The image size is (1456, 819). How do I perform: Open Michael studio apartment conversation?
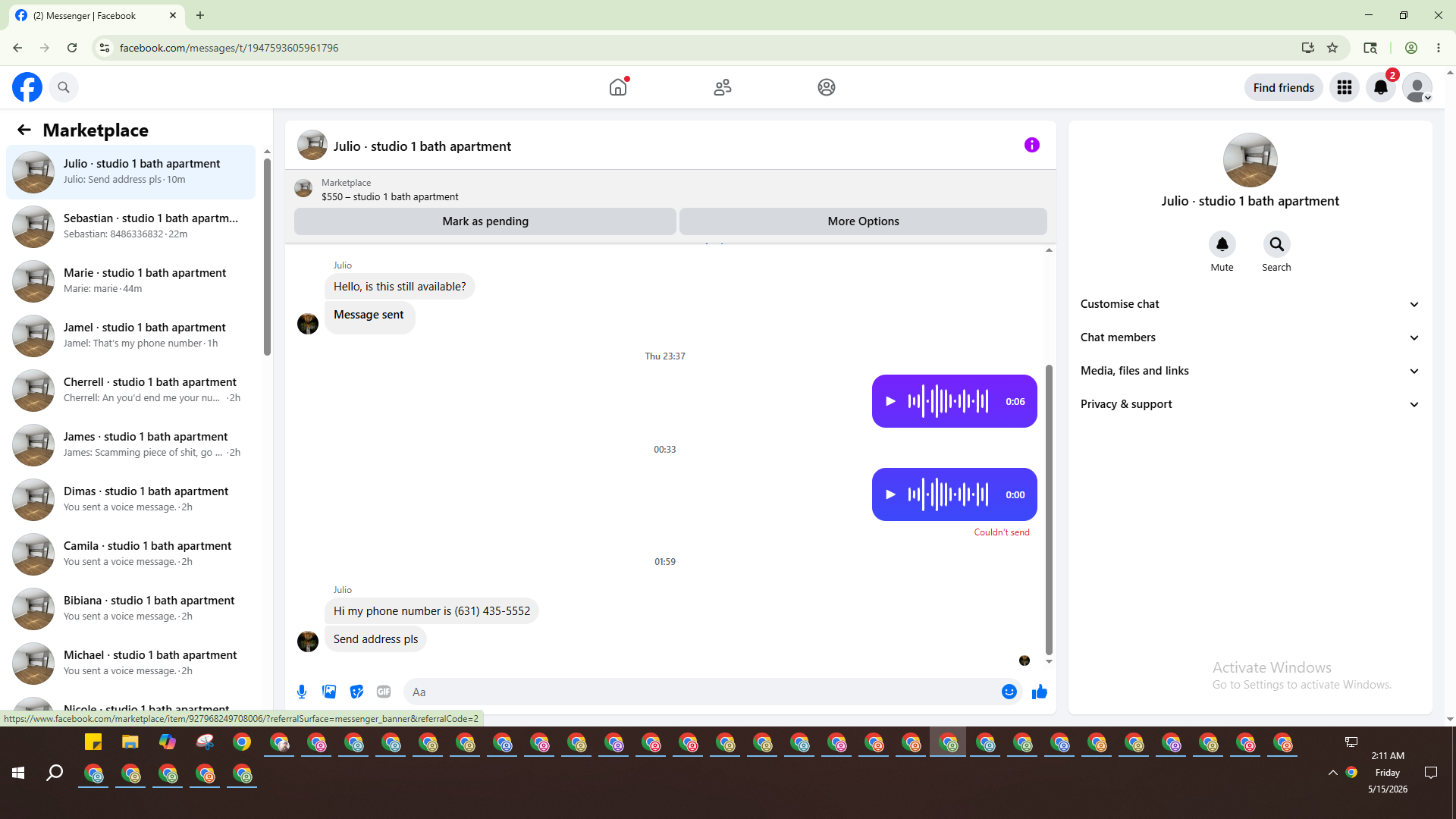click(x=130, y=663)
